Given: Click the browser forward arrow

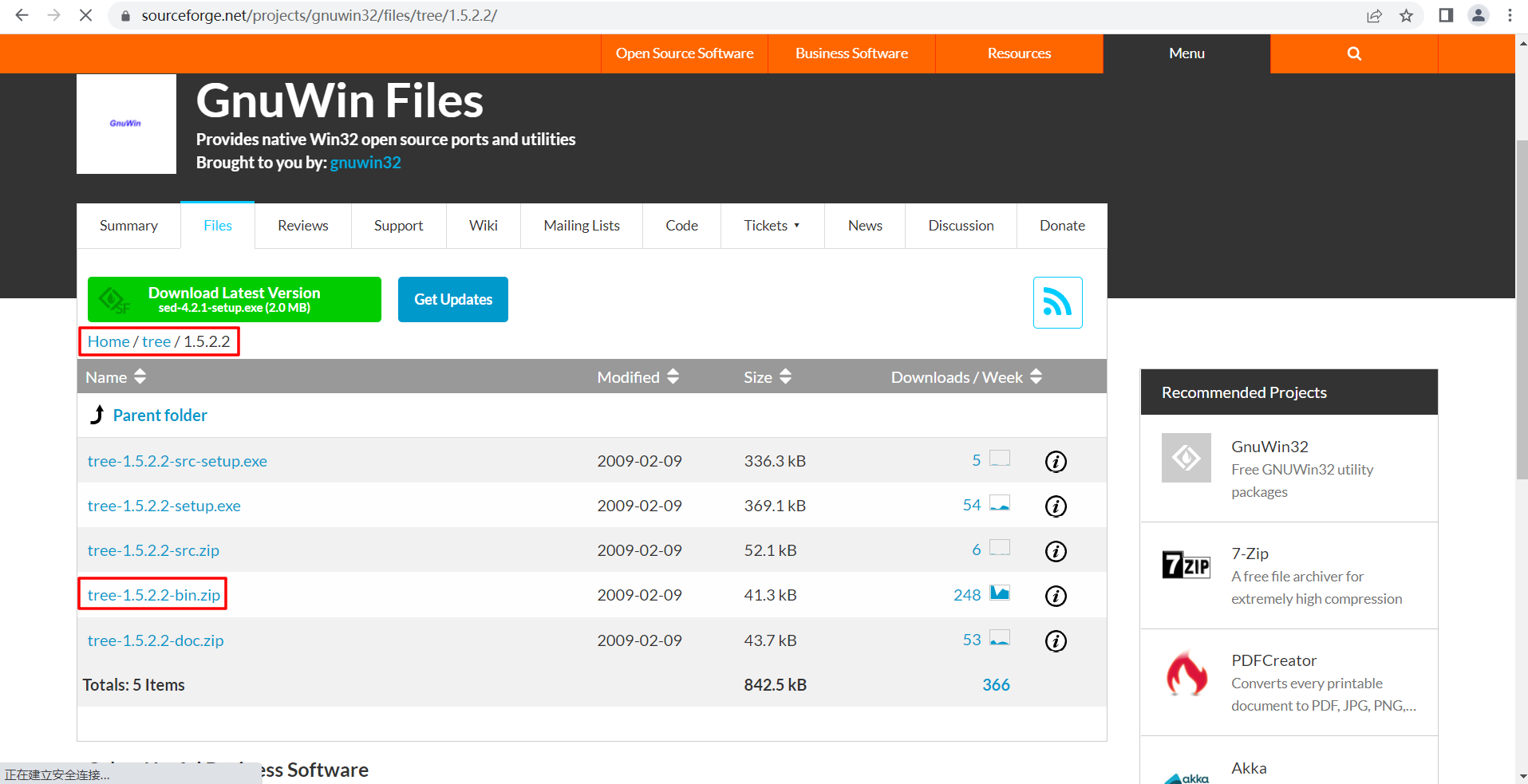Looking at the screenshot, I should coord(53,15).
